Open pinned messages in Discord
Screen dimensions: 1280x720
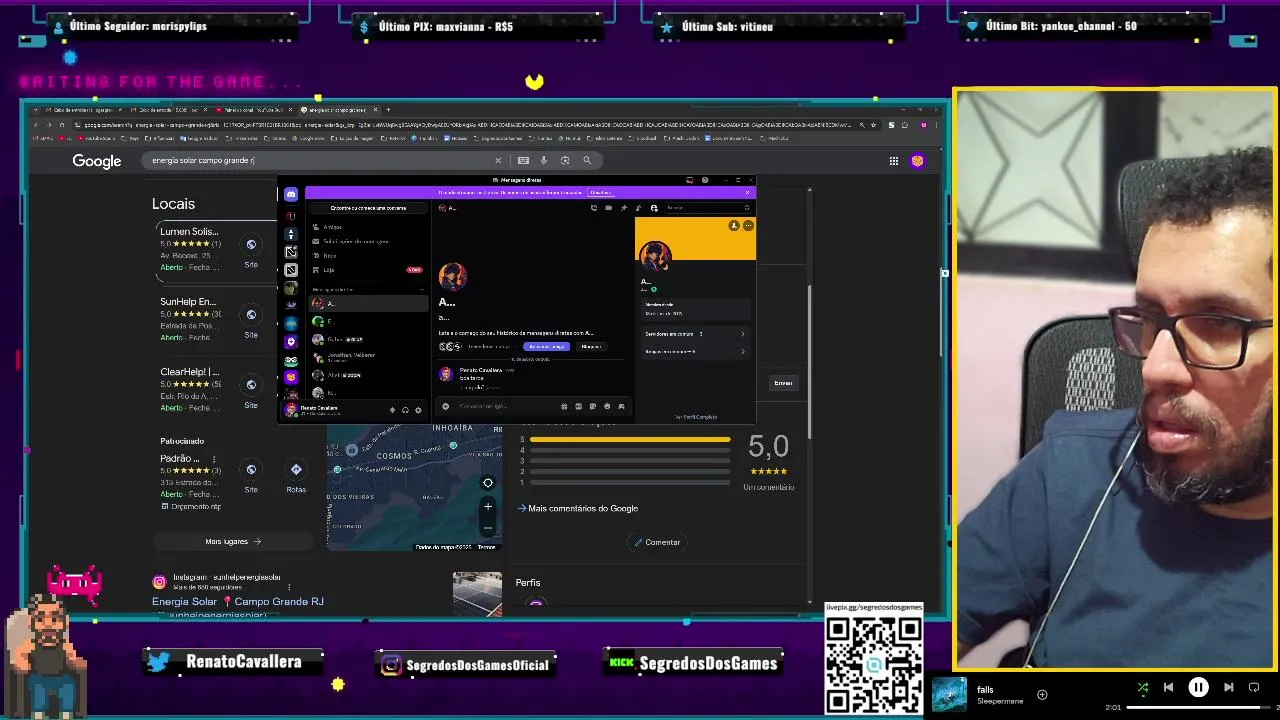click(x=624, y=208)
